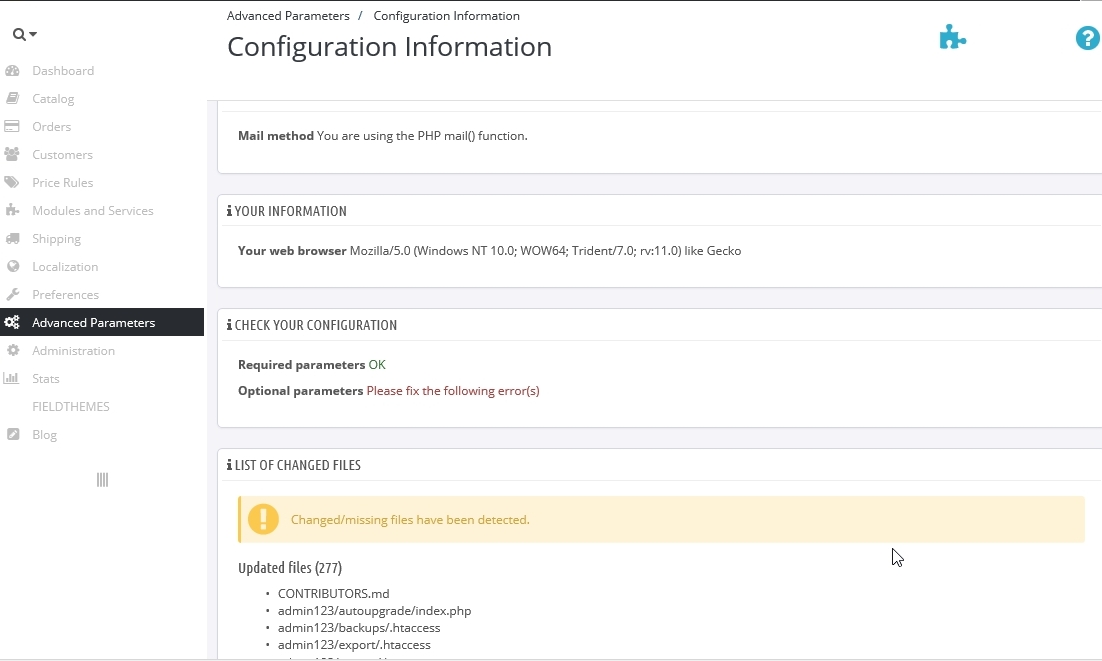The width and height of the screenshot is (1102, 661).
Task: Open the Blog menu entry
Action: click(x=44, y=435)
